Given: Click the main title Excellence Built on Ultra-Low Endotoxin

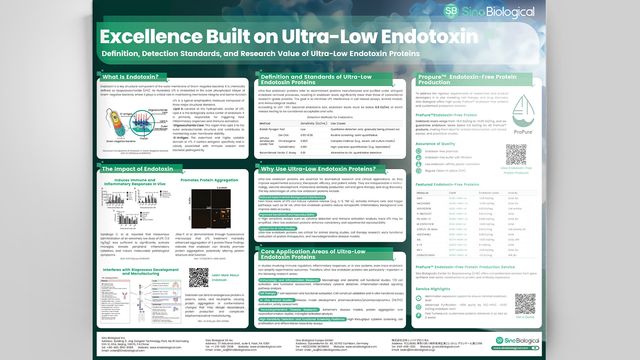Looking at the screenshot, I should pos(289,37).
